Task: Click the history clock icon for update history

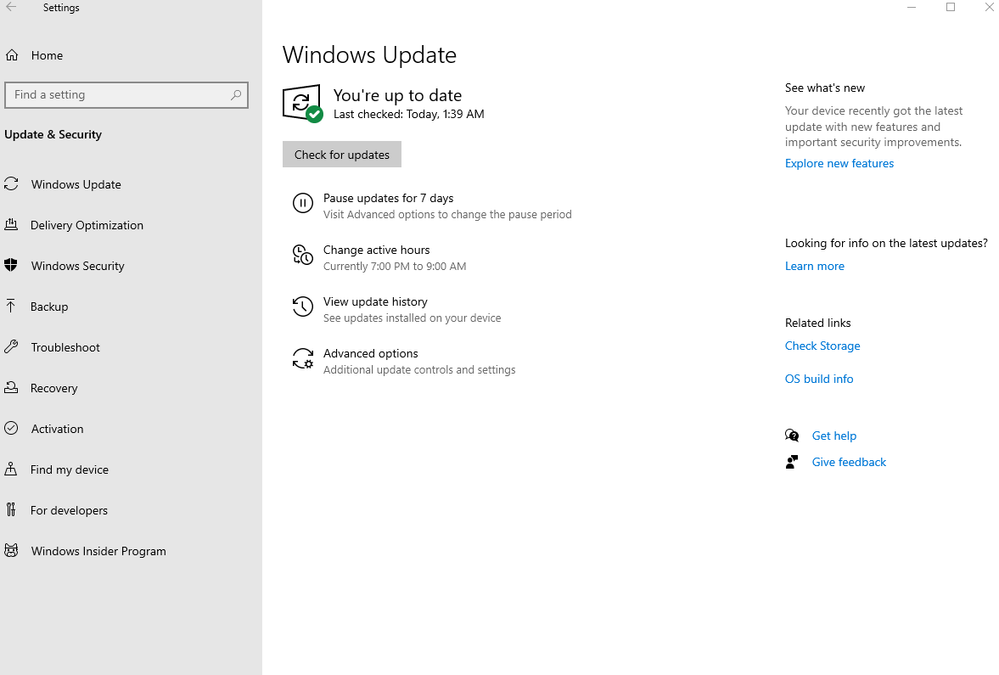Action: [x=303, y=307]
